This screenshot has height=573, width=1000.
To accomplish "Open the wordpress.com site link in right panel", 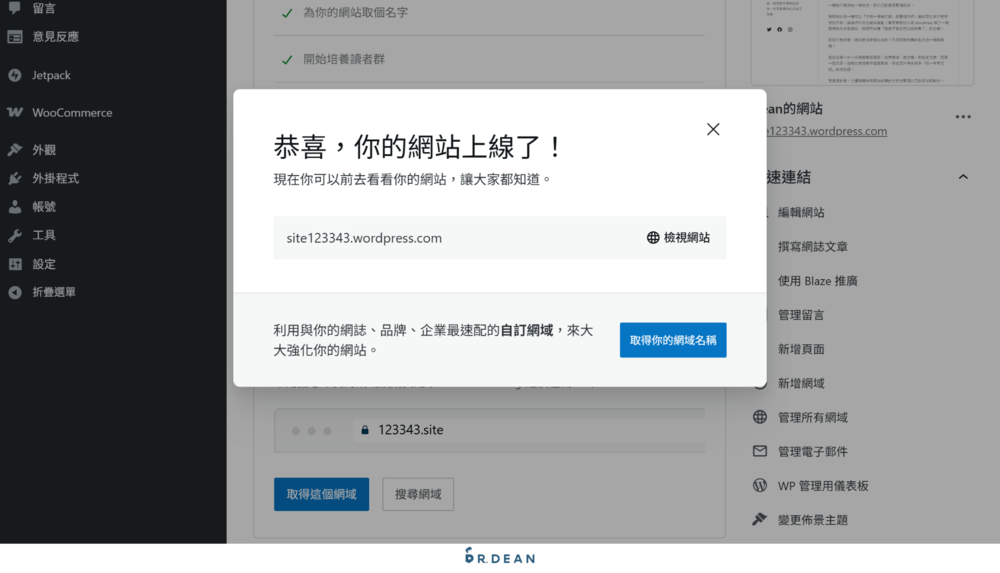I will pos(826,131).
